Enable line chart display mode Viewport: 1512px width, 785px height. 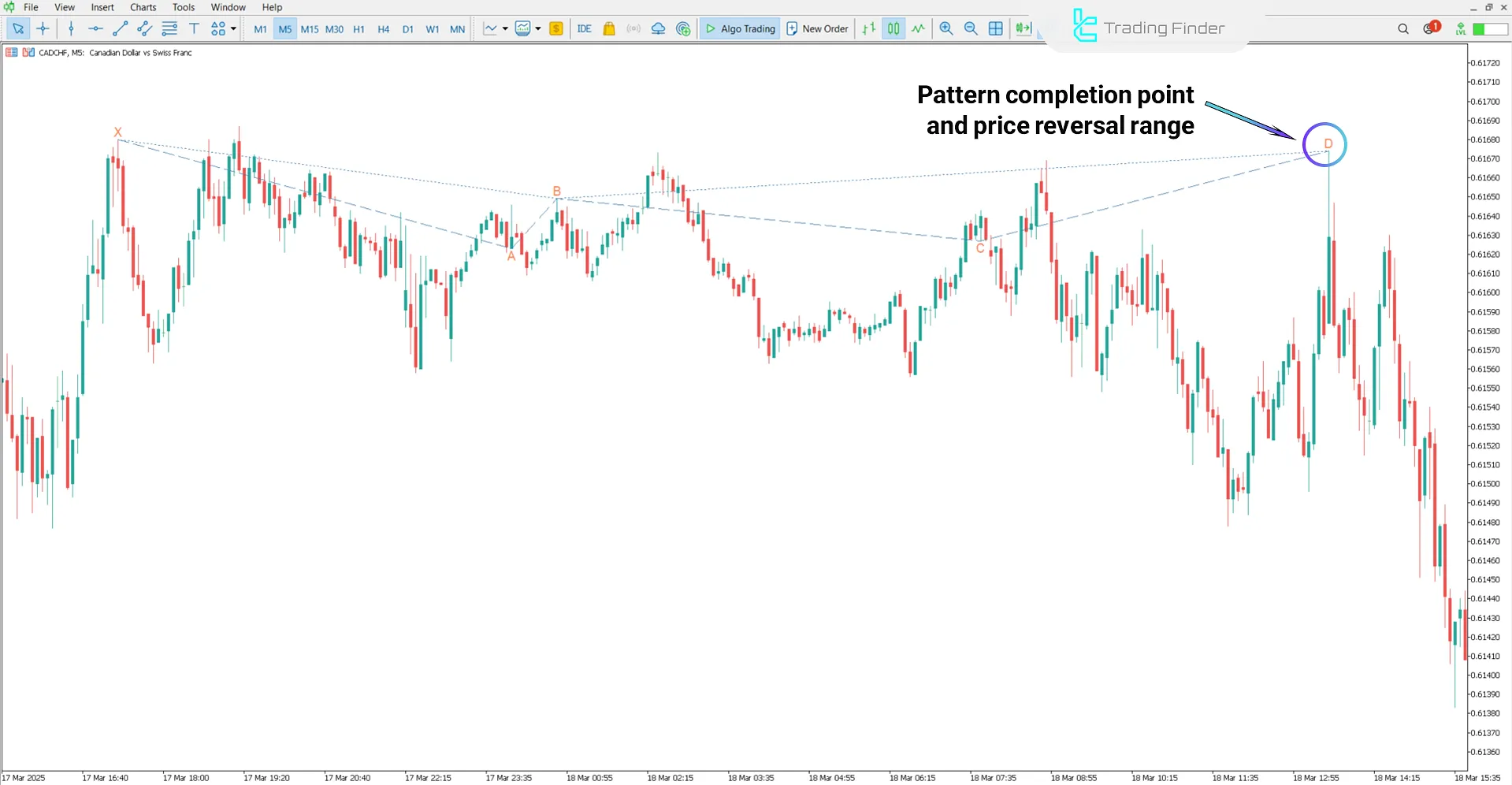pos(917,28)
